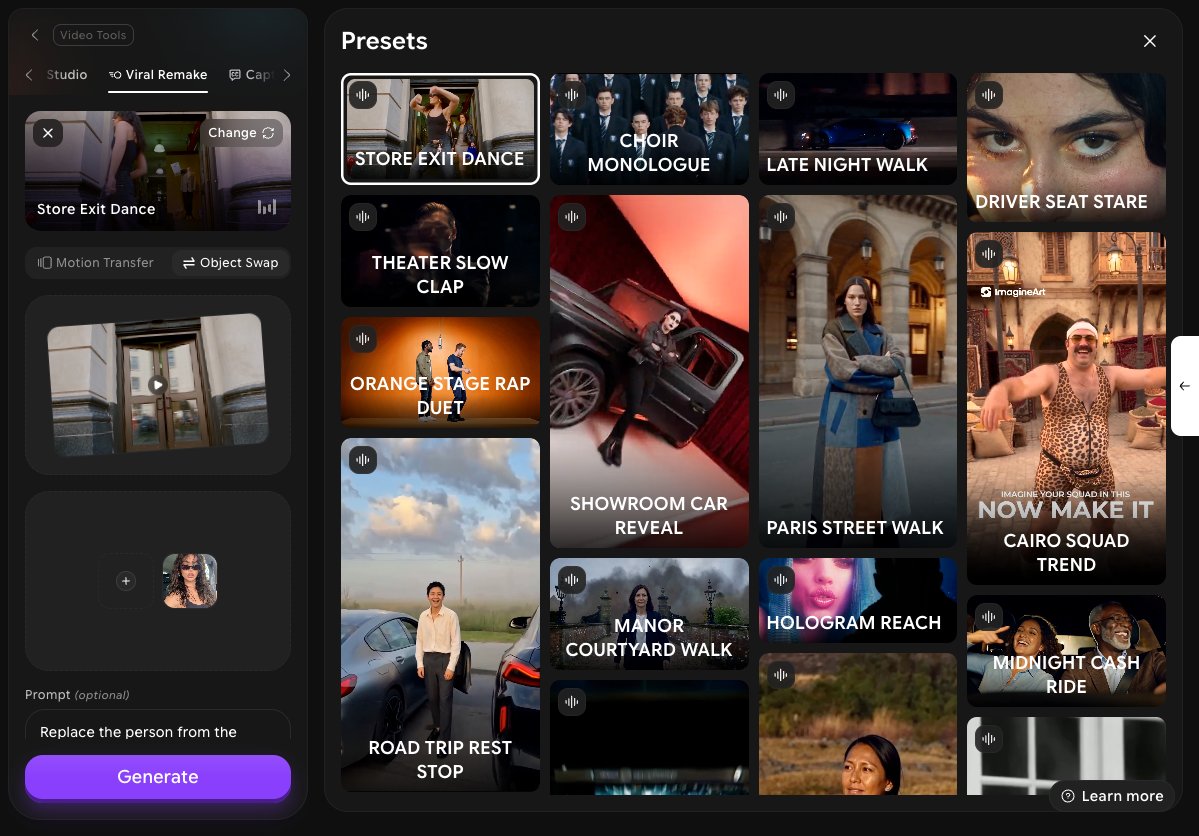Open the Showroom Car Reveal preset
This screenshot has width=1199, height=836.
tap(649, 372)
